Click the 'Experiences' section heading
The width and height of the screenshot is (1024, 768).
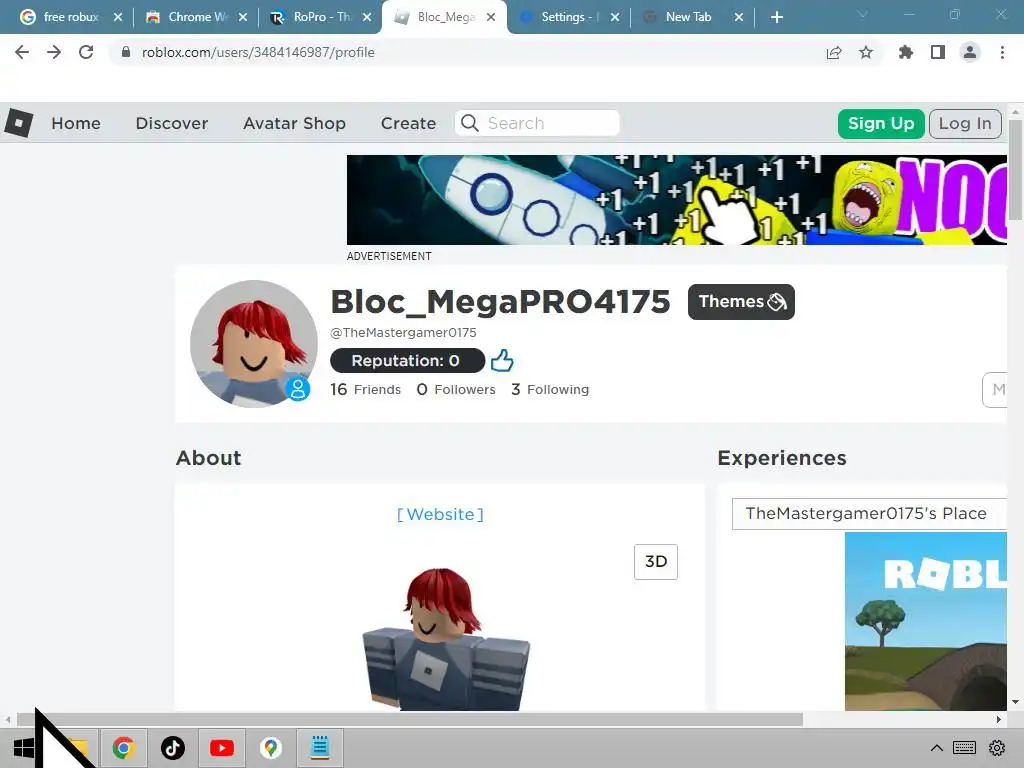click(782, 458)
